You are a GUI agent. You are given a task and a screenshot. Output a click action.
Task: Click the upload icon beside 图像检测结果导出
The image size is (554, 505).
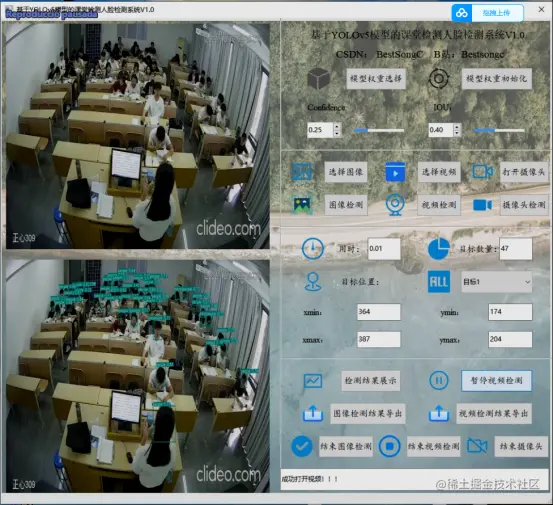(313, 413)
